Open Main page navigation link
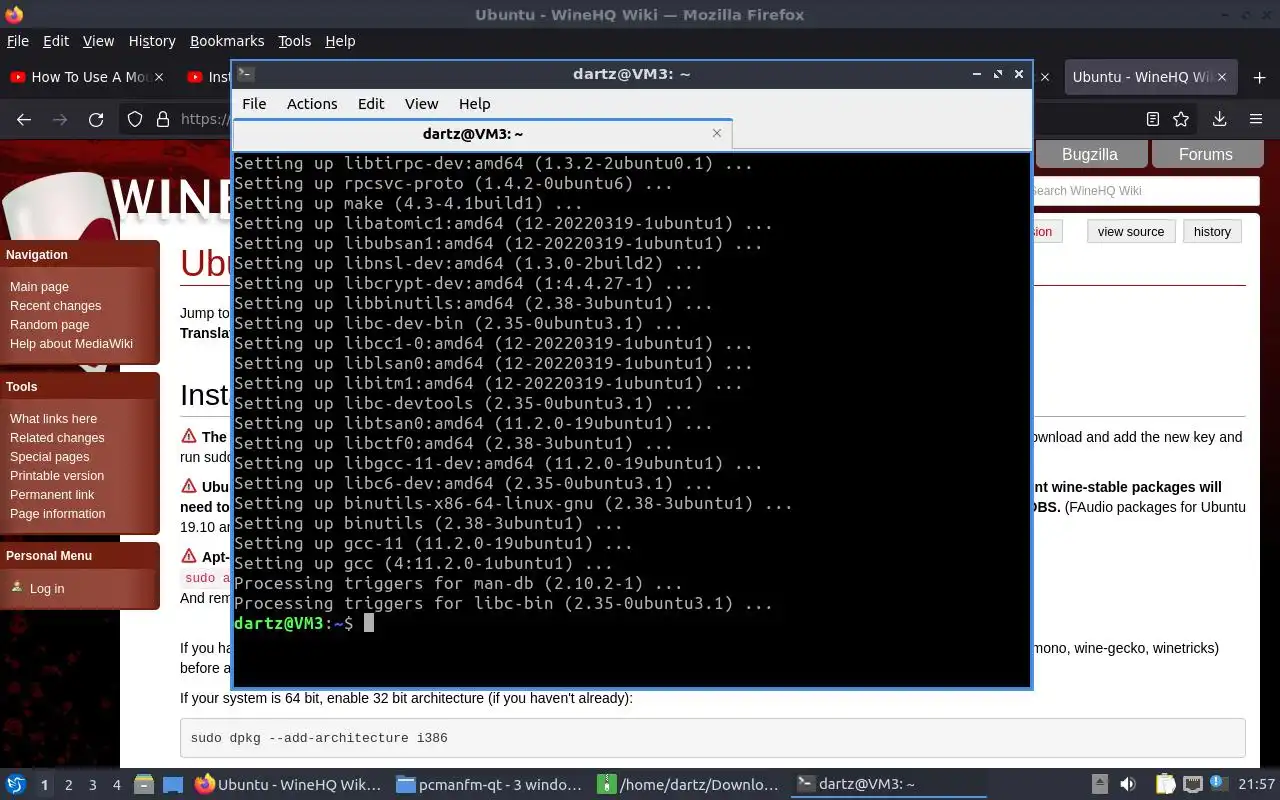Viewport: 1280px width, 800px height. (x=39, y=286)
